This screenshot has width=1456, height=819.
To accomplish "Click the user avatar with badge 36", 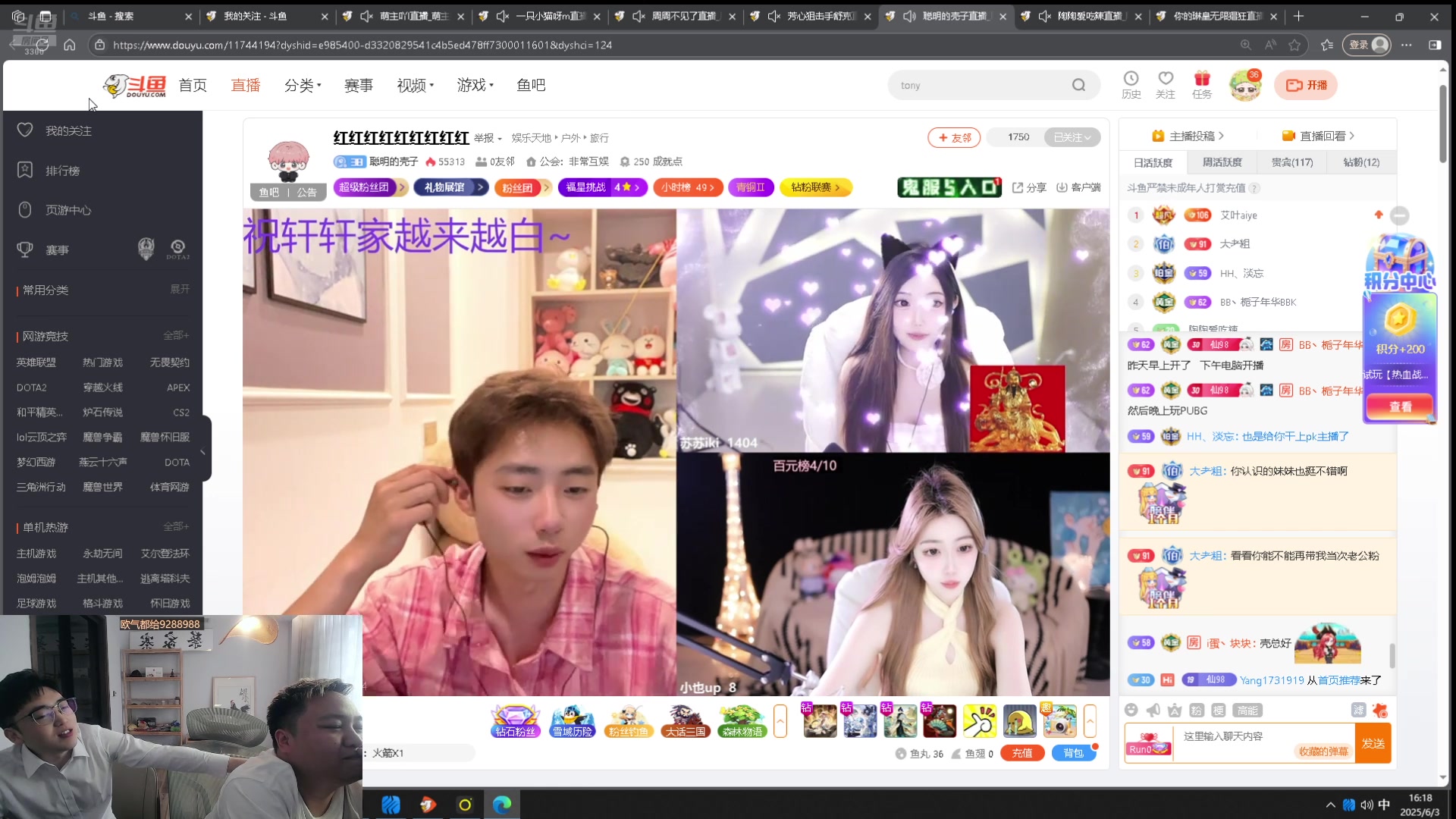I will coord(1244,86).
